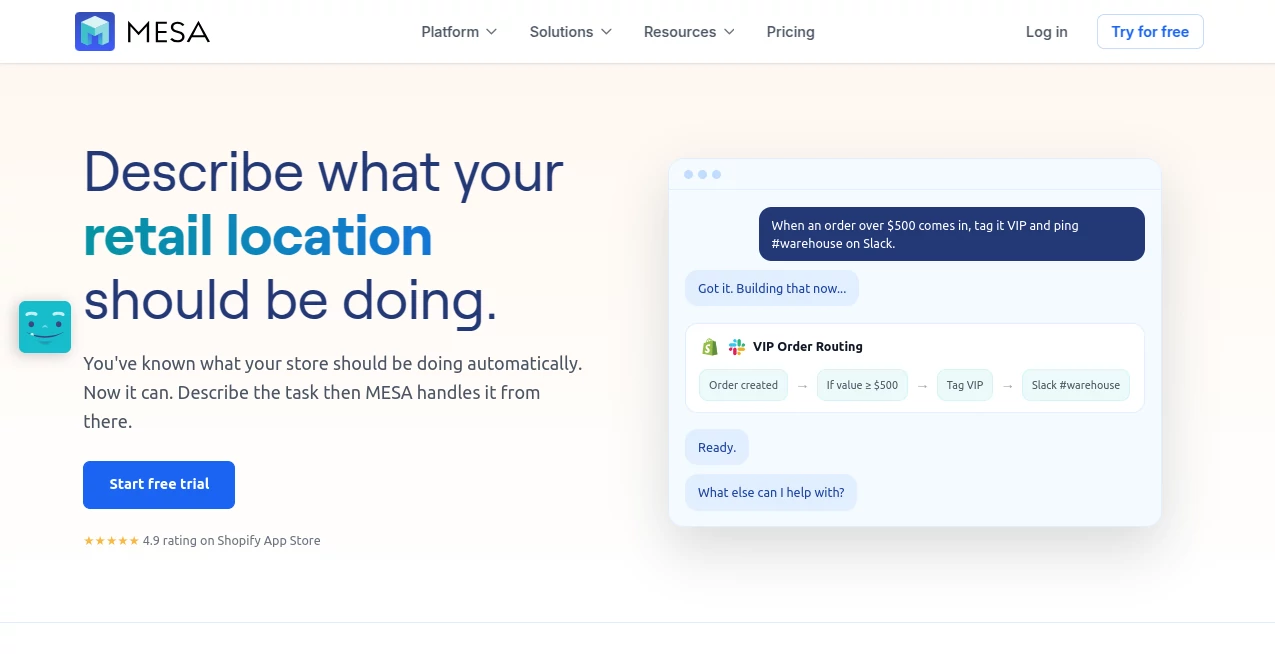Click the five-star rating icons

coord(111,541)
